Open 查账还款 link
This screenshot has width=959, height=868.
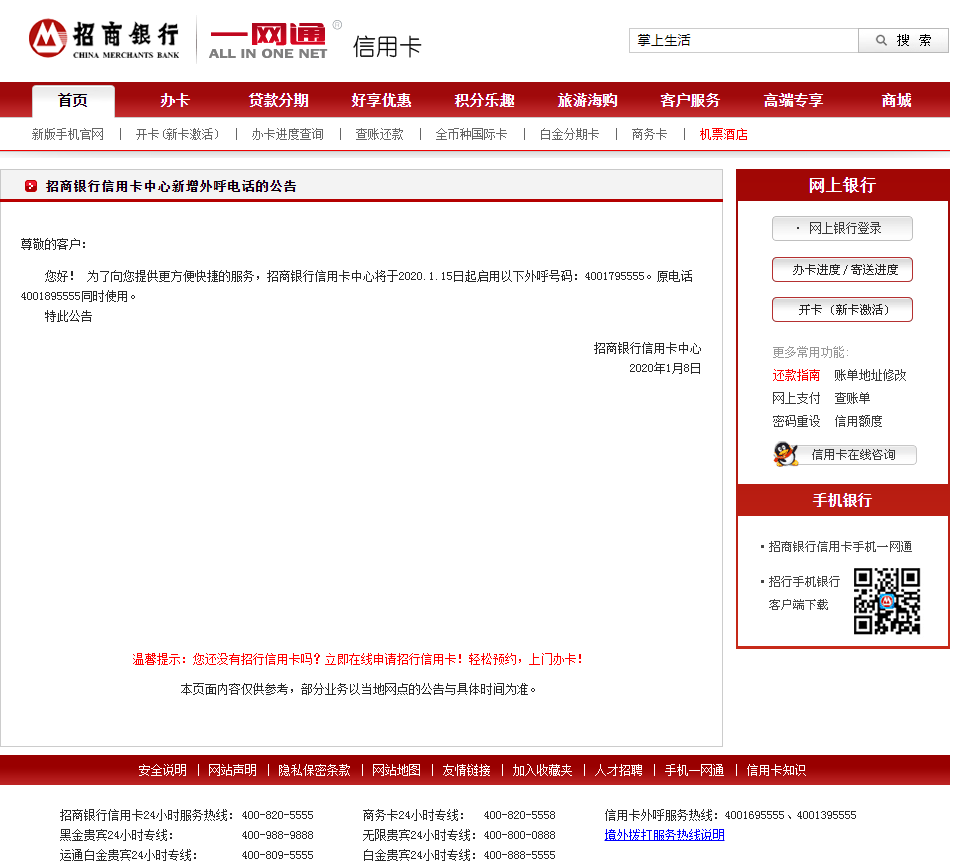(380, 134)
